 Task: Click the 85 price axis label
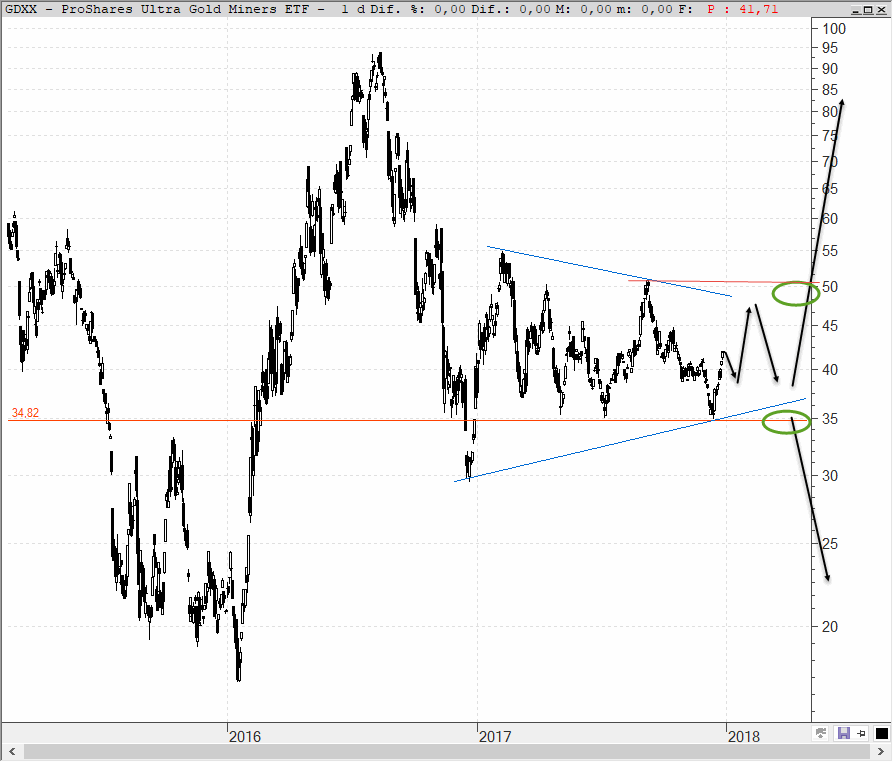click(x=830, y=89)
